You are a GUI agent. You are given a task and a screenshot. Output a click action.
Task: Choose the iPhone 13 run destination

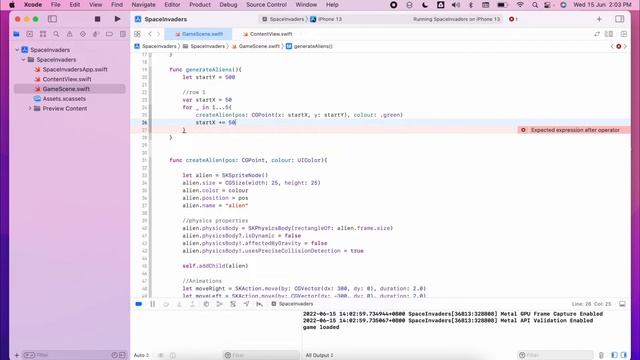pyautogui.click(x=326, y=19)
